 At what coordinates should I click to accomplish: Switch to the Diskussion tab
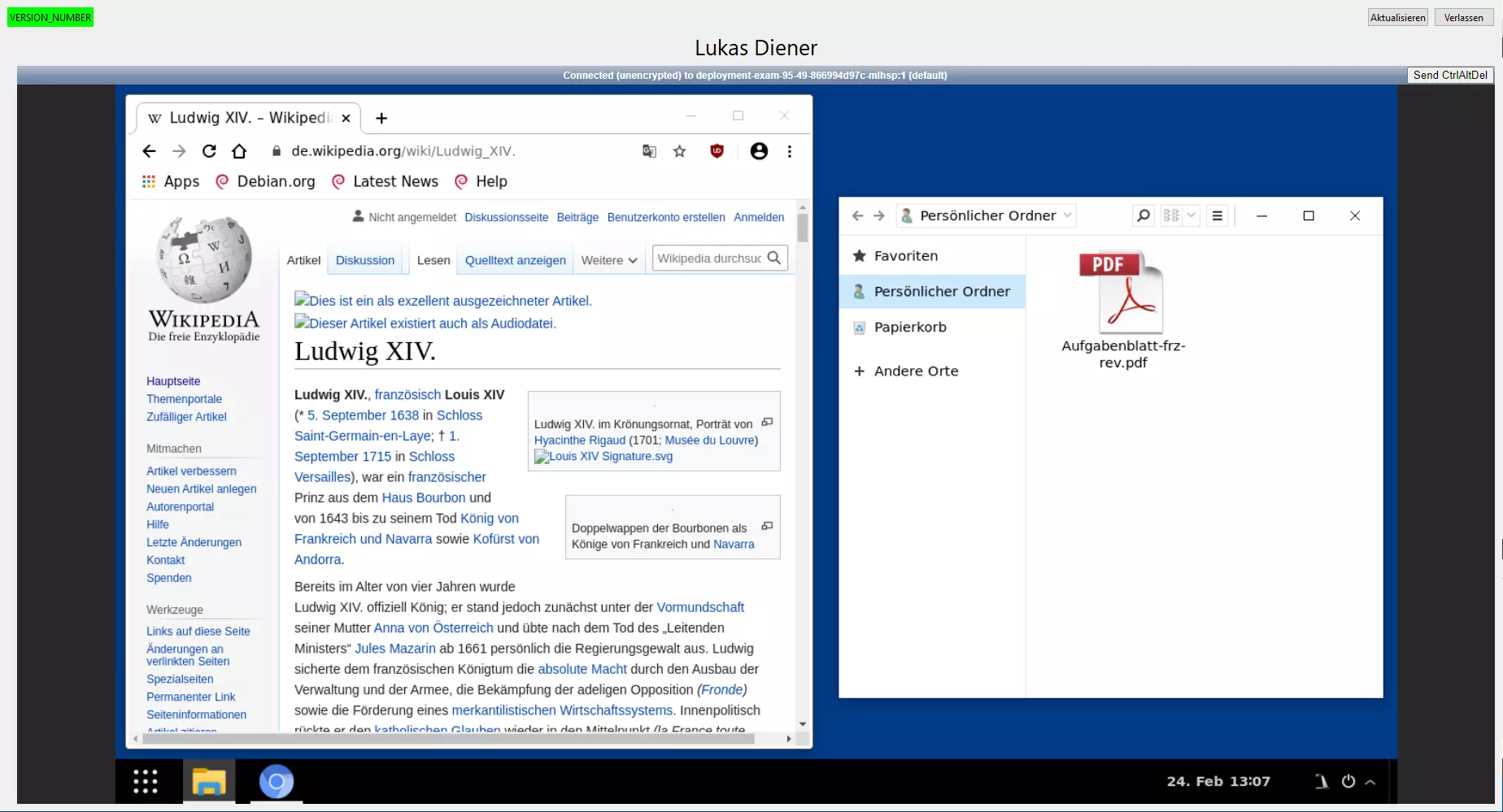coord(364,260)
